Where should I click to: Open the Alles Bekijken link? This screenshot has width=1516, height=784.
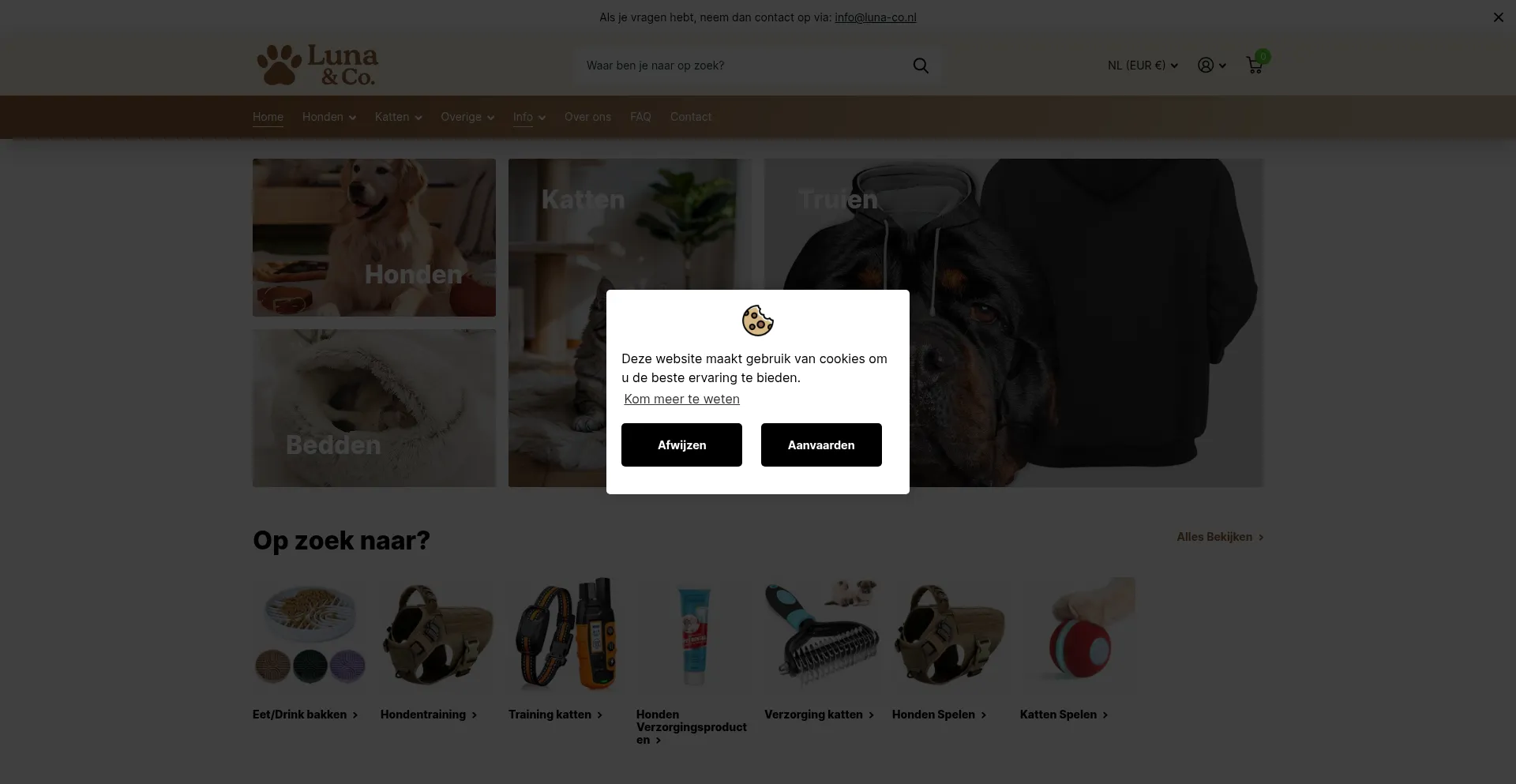click(x=1220, y=537)
